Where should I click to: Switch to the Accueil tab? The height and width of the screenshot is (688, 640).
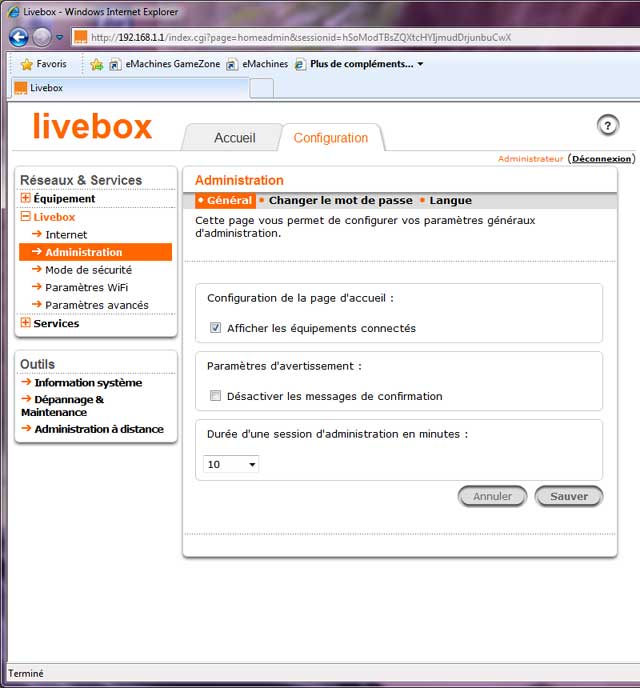(234, 138)
